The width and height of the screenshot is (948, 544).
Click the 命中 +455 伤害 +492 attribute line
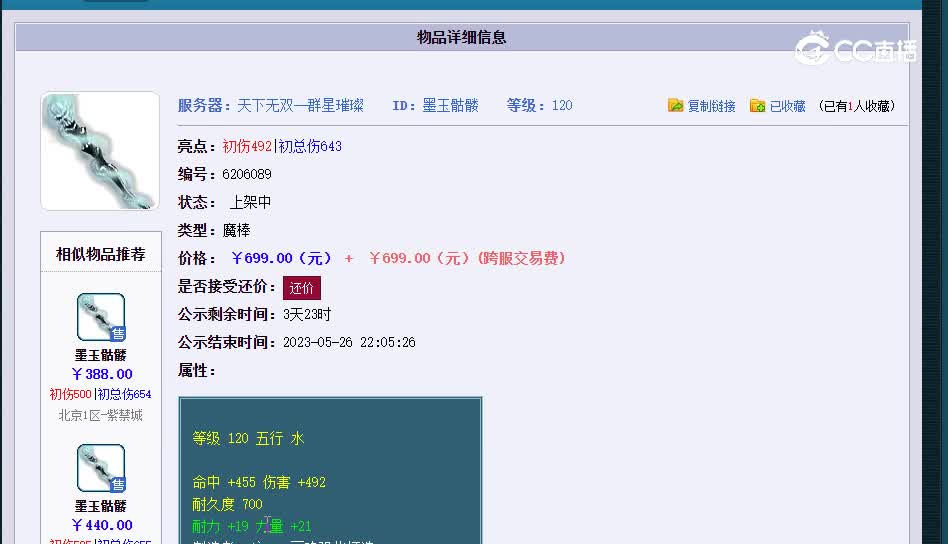259,482
